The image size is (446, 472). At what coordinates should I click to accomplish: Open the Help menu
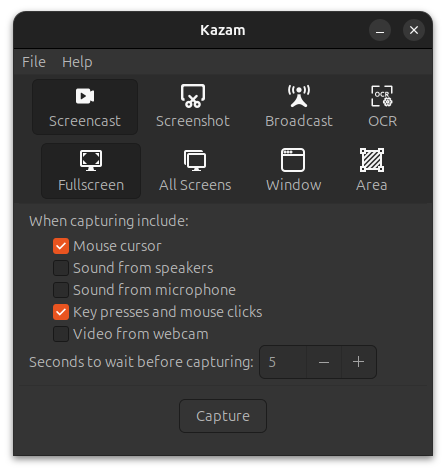tap(77, 62)
